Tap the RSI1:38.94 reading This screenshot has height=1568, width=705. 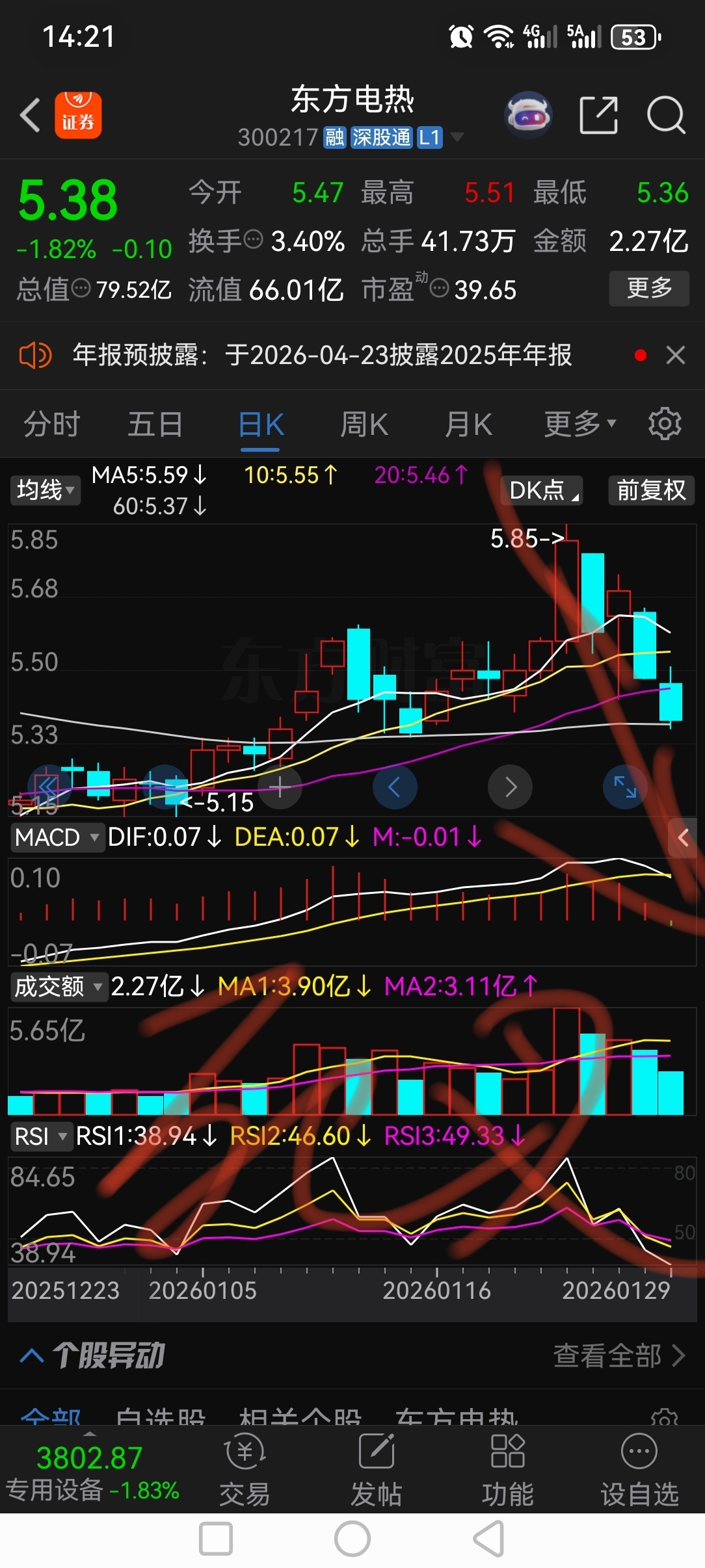[146, 1136]
